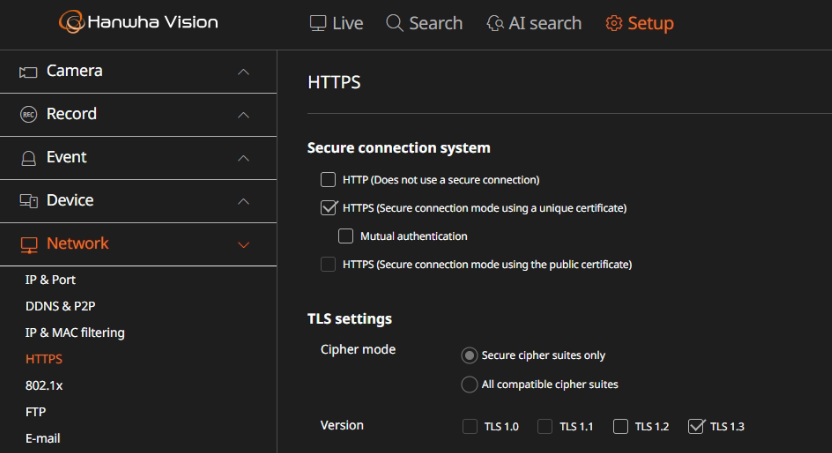
Task: Click the Device sidebar icon
Action: tap(28, 201)
